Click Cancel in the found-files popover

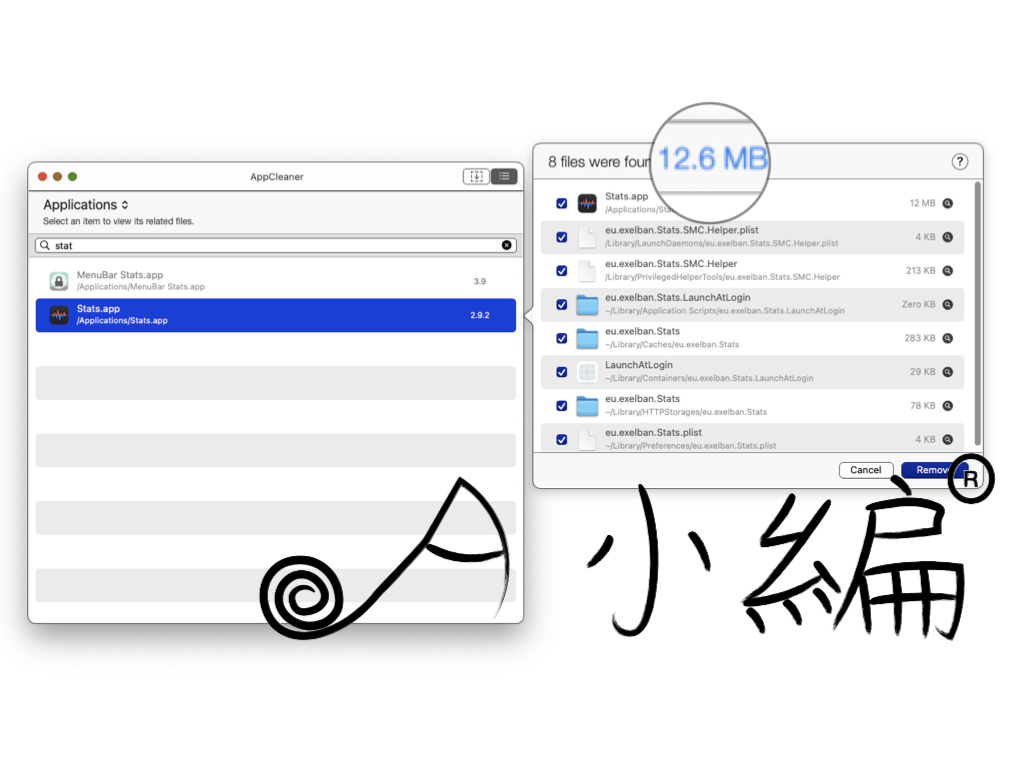click(866, 470)
